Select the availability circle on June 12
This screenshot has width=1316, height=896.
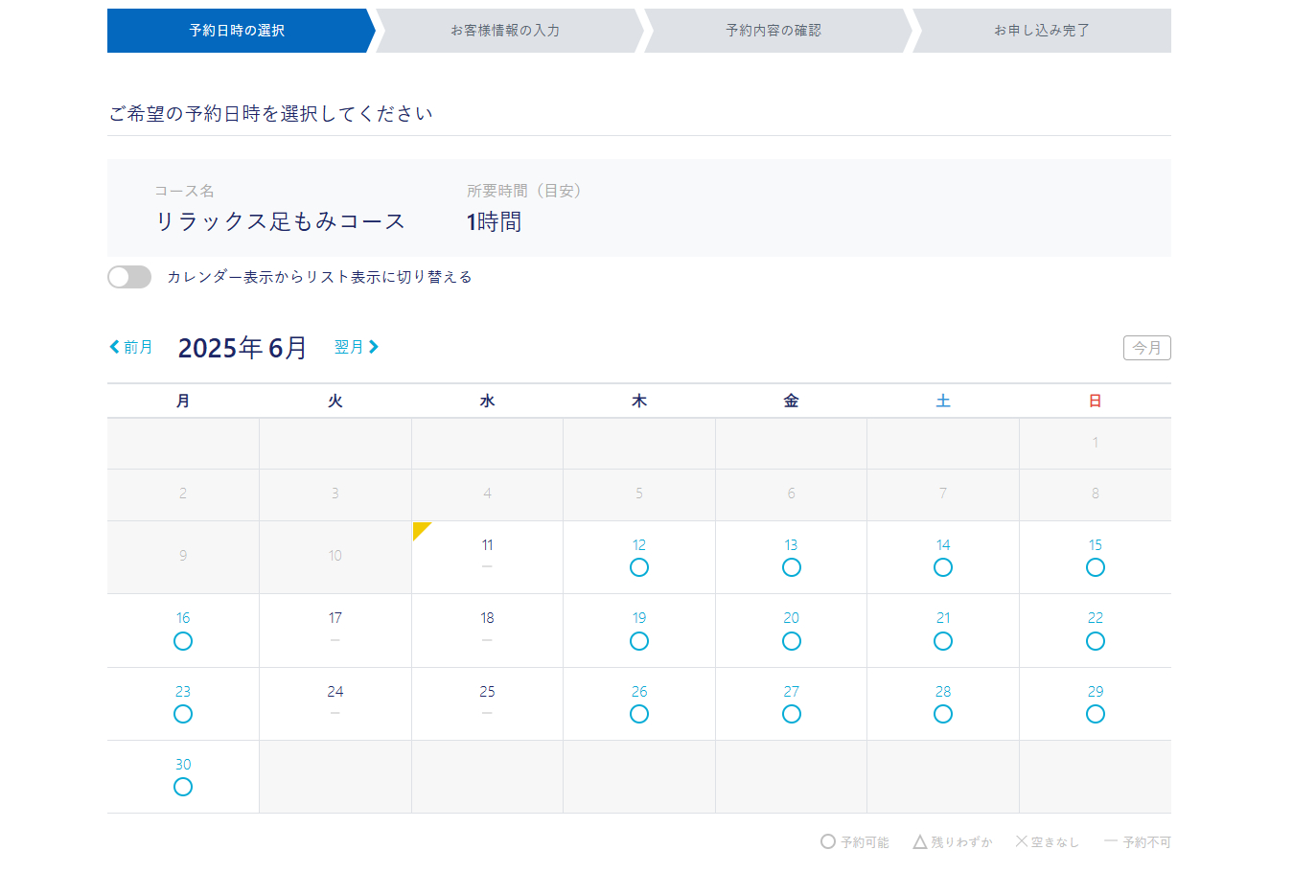639,567
